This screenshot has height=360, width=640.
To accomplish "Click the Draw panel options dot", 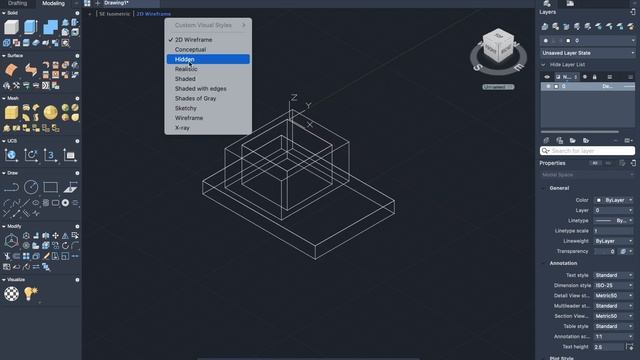I will pos(77,173).
